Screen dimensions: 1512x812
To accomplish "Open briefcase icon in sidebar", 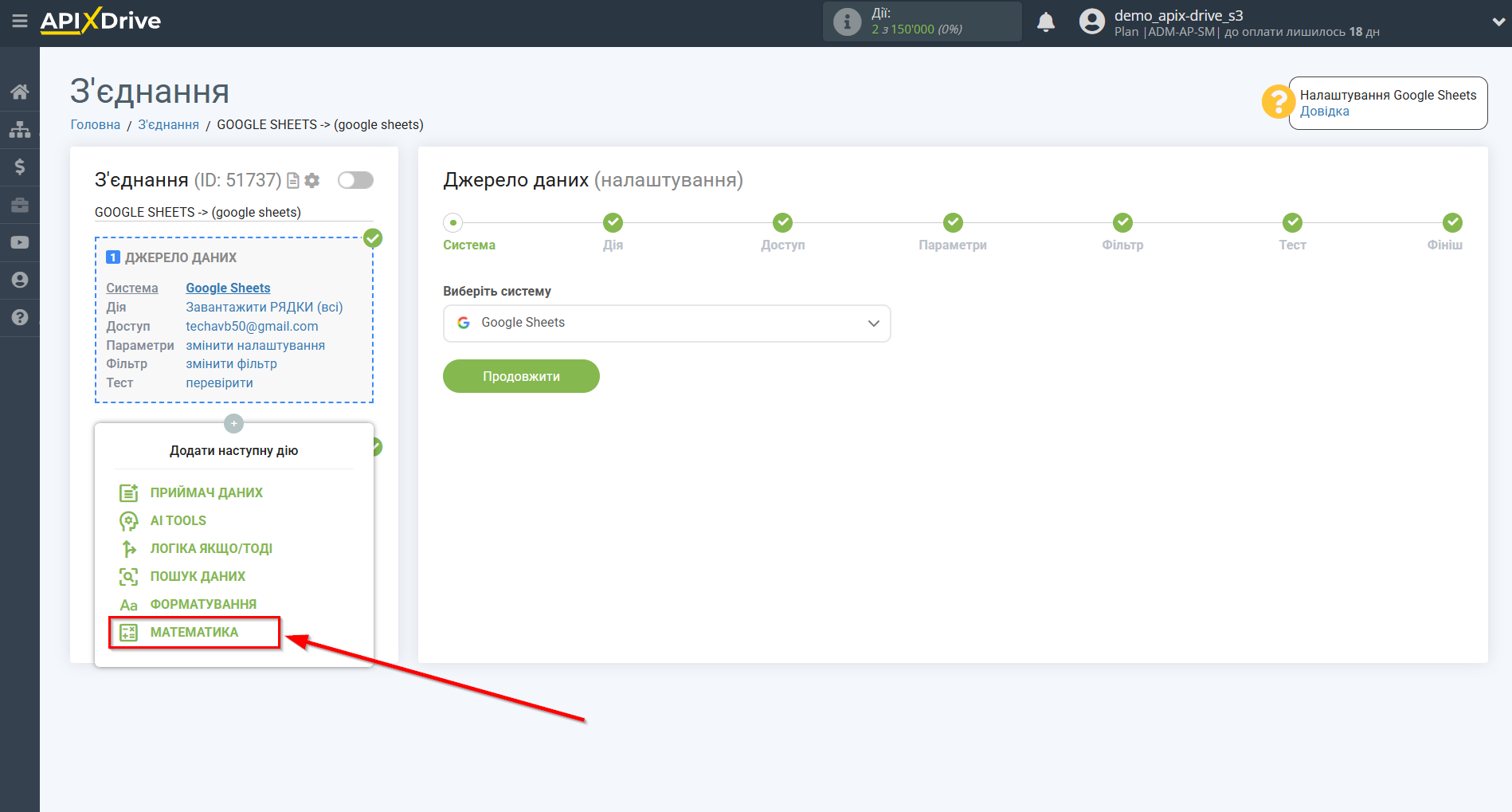I will tap(20, 205).
